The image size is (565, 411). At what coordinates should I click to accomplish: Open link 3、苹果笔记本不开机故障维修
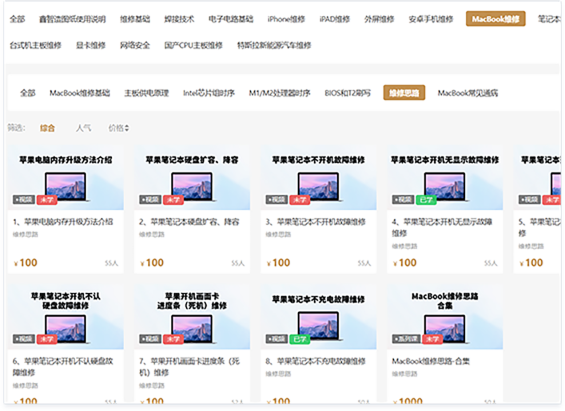pyautogui.click(x=316, y=222)
